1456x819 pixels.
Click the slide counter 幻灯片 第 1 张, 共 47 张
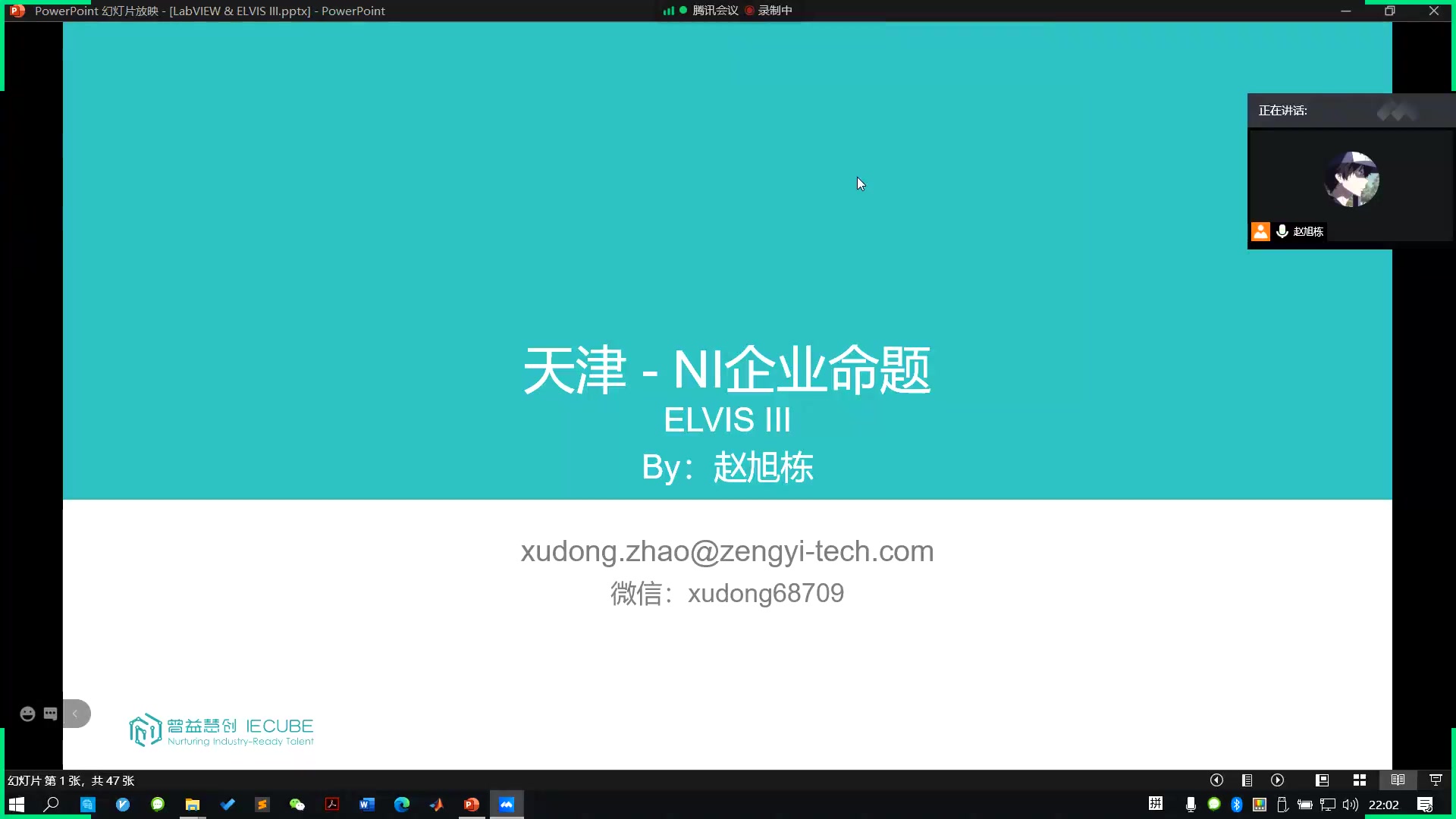(x=71, y=780)
